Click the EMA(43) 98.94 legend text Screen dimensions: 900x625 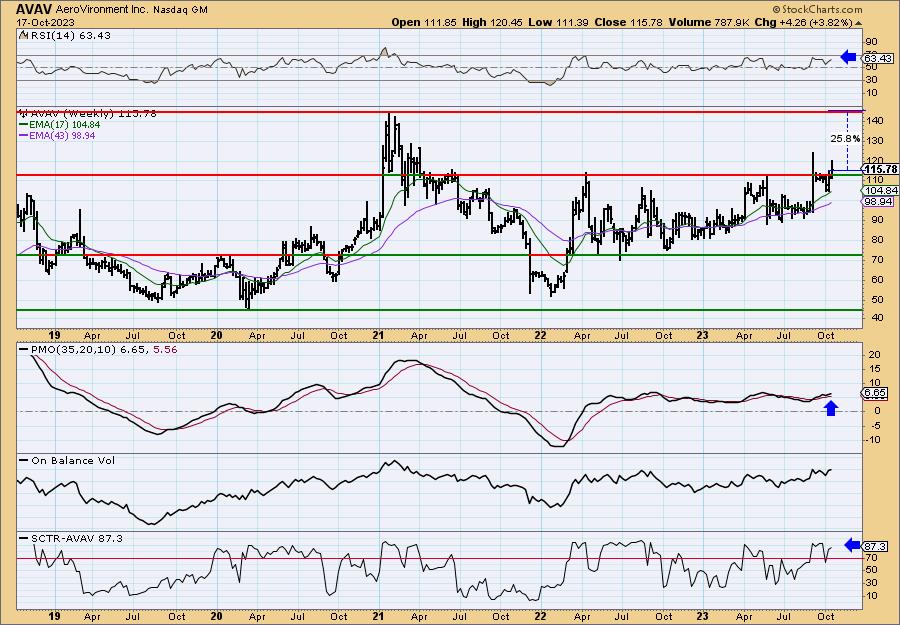(62, 136)
